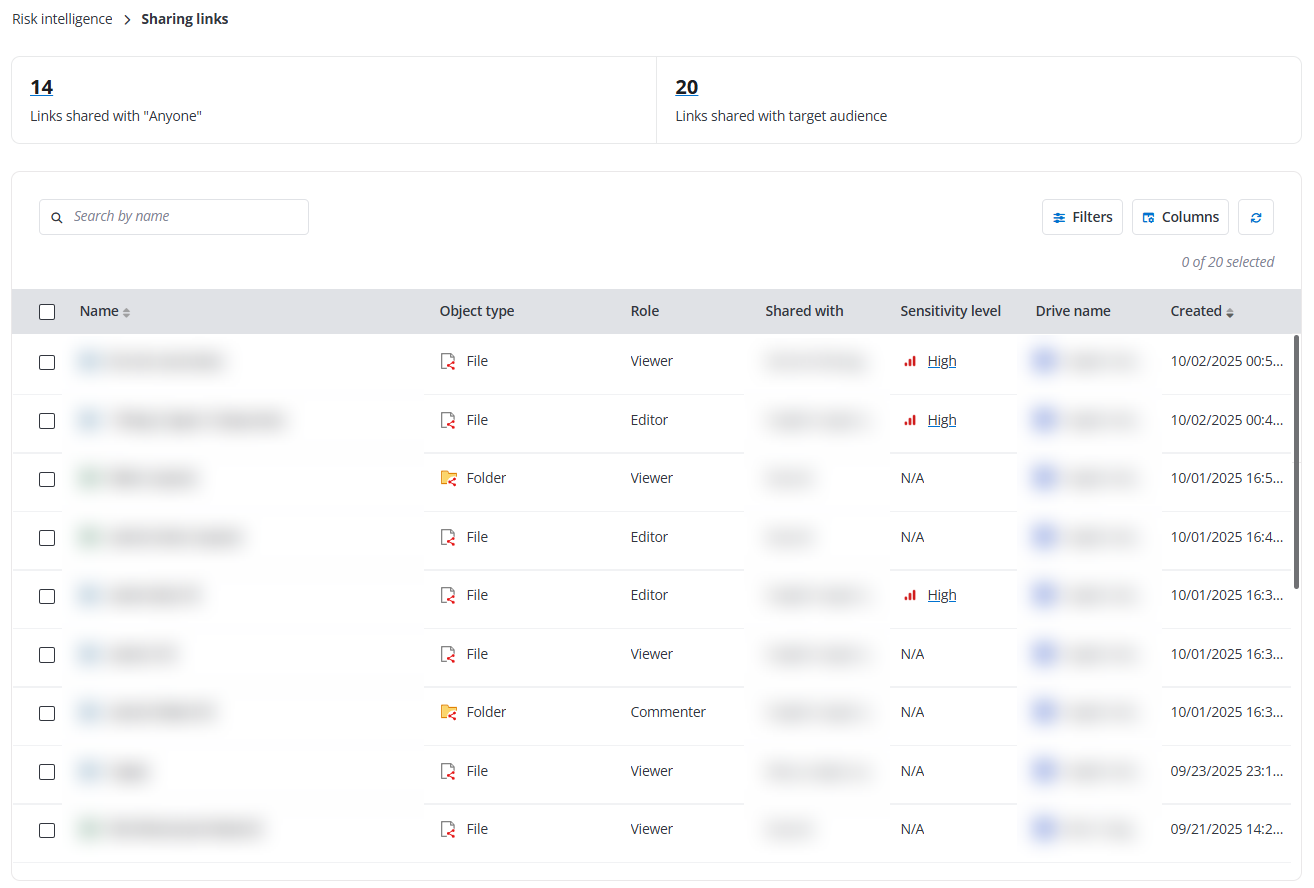Click the shared file icon in first row
This screenshot has height=888, width=1314.
pos(448,361)
